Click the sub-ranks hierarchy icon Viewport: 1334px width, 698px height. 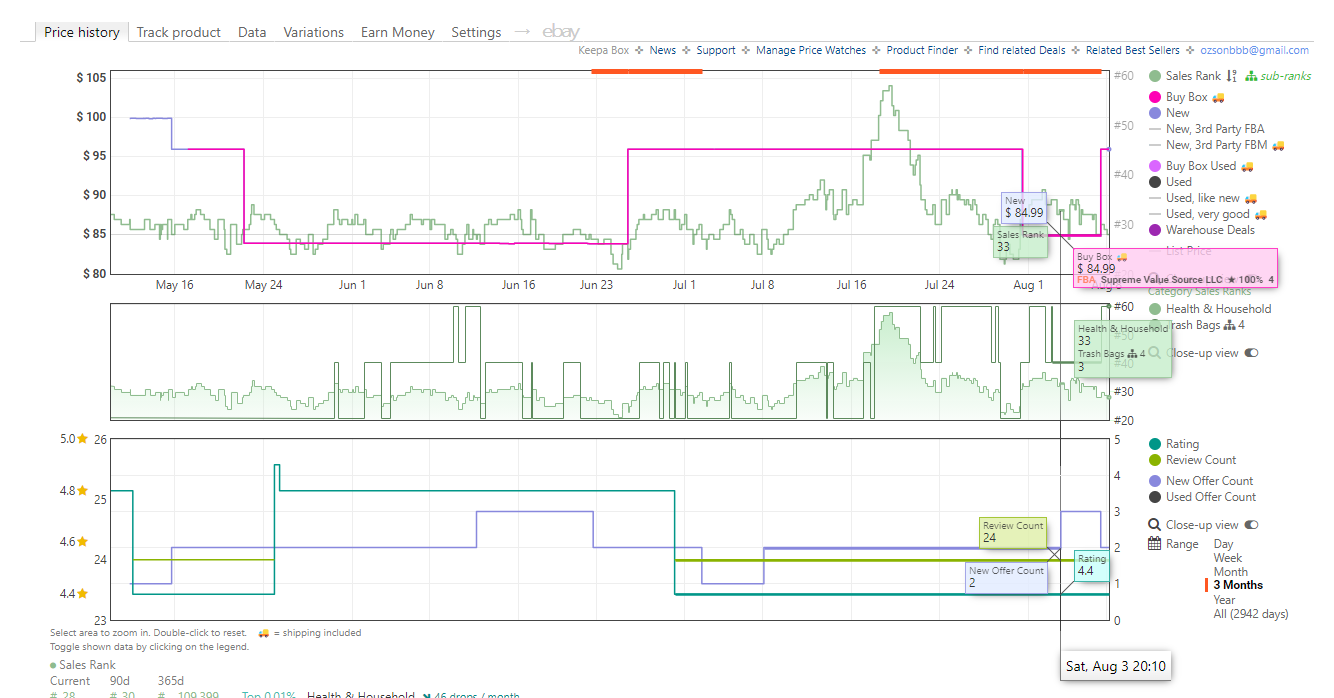pyautogui.click(x=1250, y=76)
